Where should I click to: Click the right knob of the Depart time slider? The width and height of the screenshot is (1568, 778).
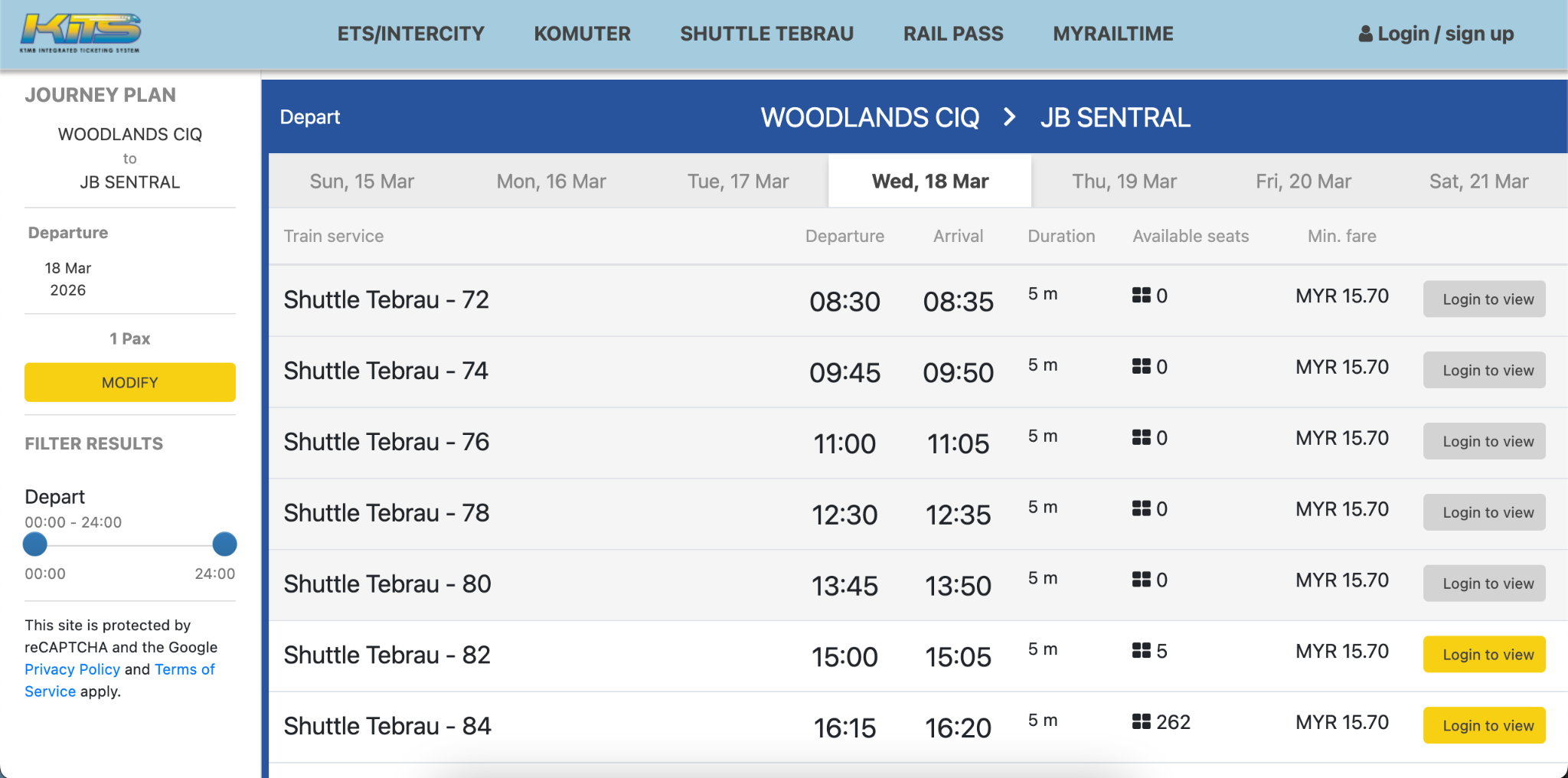point(224,544)
